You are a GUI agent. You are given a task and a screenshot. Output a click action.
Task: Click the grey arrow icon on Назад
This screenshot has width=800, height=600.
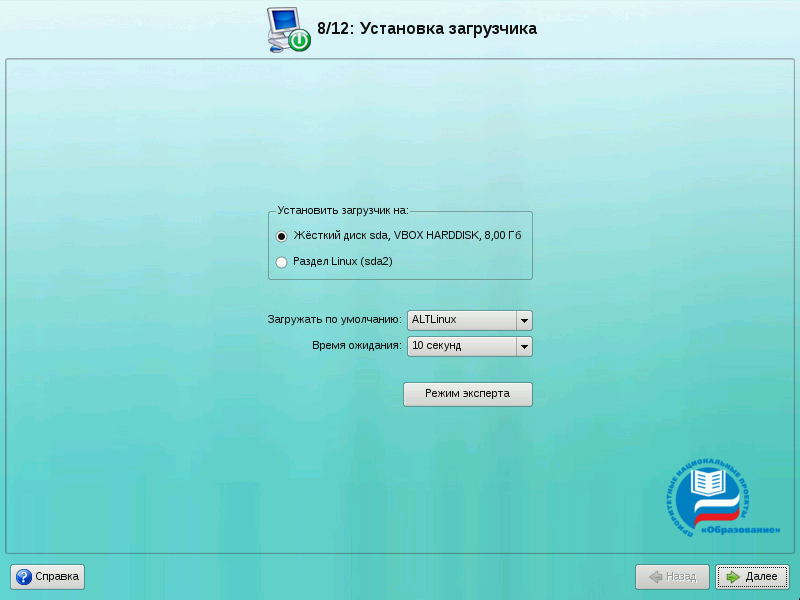point(655,577)
